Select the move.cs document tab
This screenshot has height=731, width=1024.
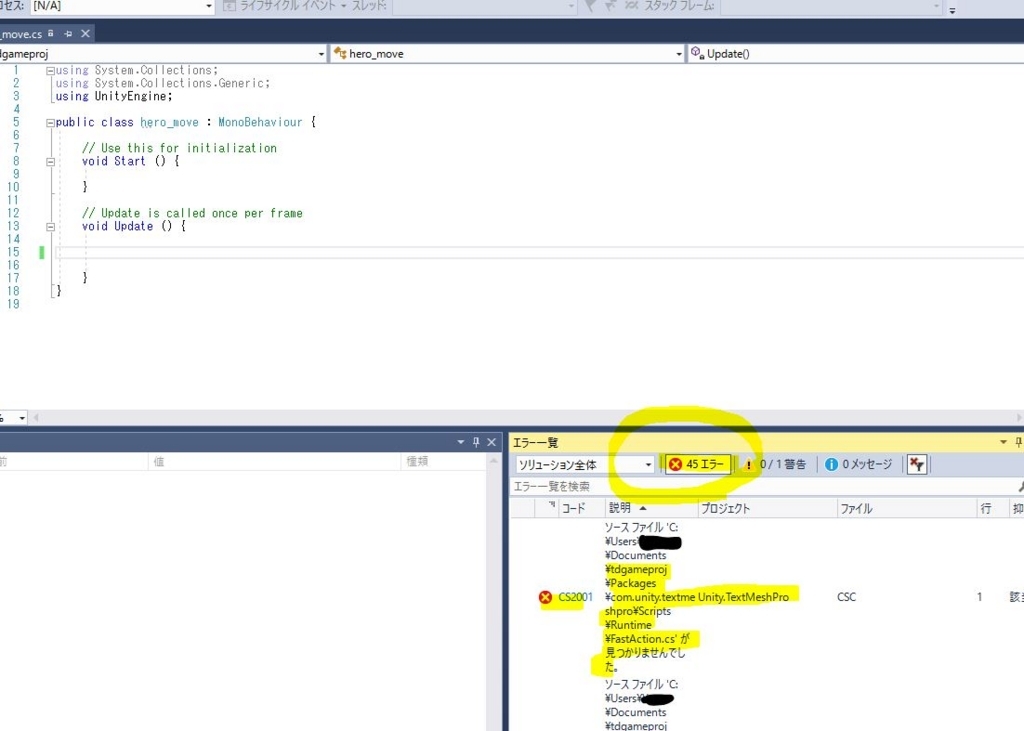pos(21,34)
